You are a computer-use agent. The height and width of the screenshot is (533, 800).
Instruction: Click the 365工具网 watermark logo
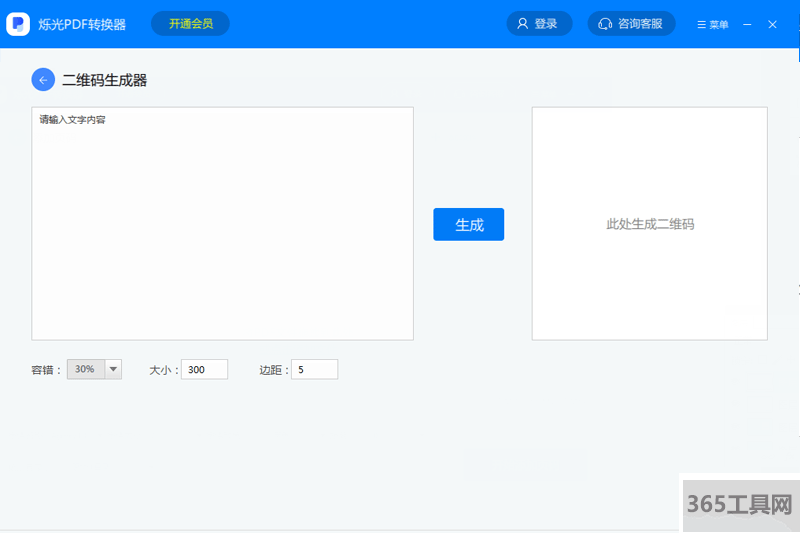pos(739,503)
